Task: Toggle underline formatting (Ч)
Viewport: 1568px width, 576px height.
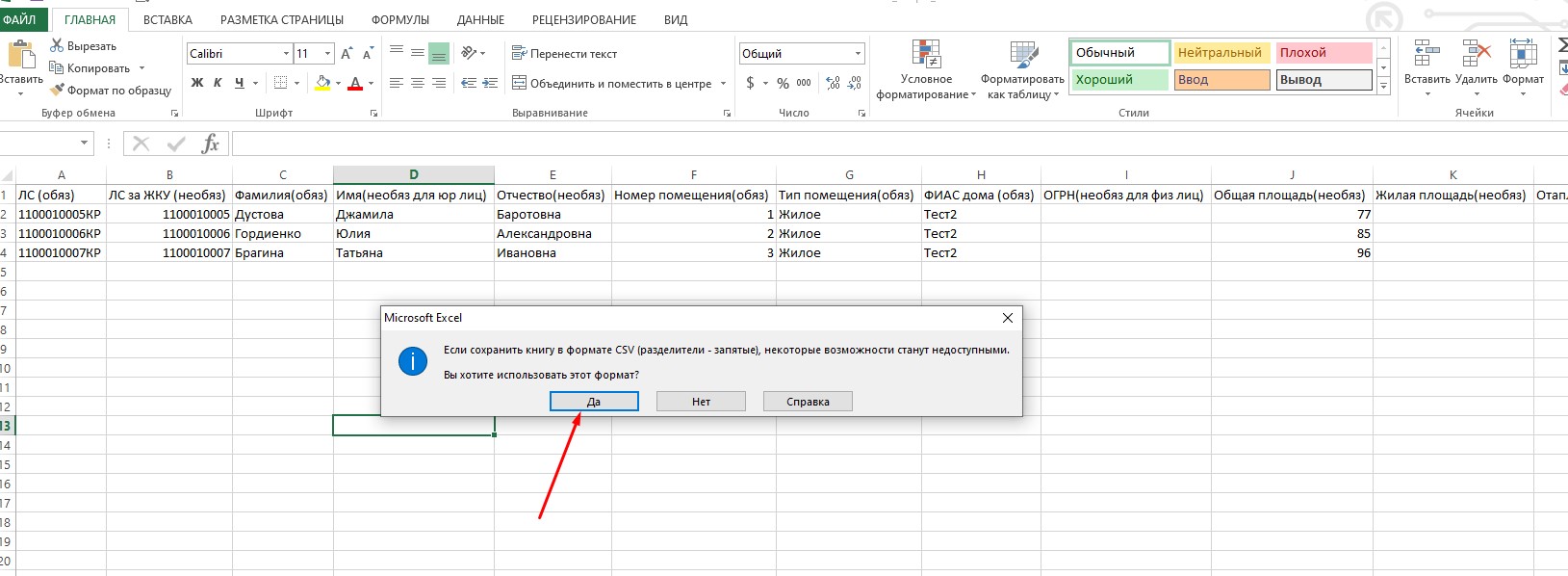Action: [239, 83]
